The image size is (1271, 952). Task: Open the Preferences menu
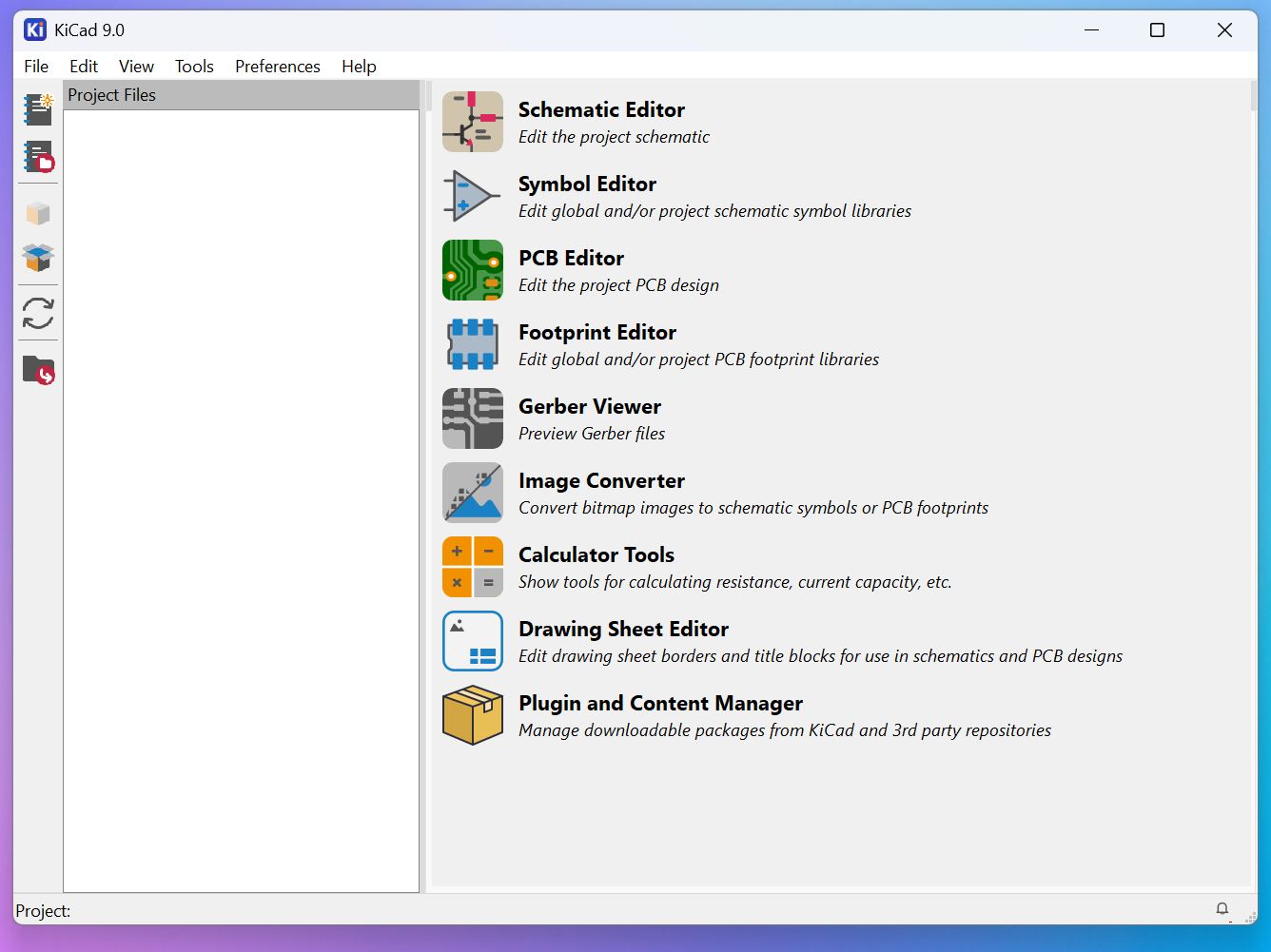click(278, 67)
